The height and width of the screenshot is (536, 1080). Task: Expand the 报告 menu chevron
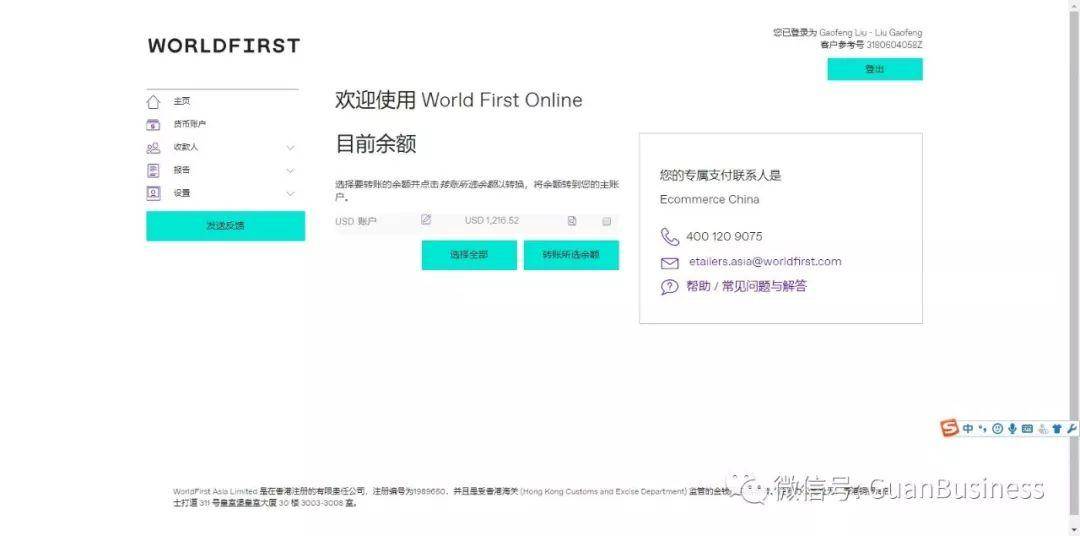tap(290, 171)
